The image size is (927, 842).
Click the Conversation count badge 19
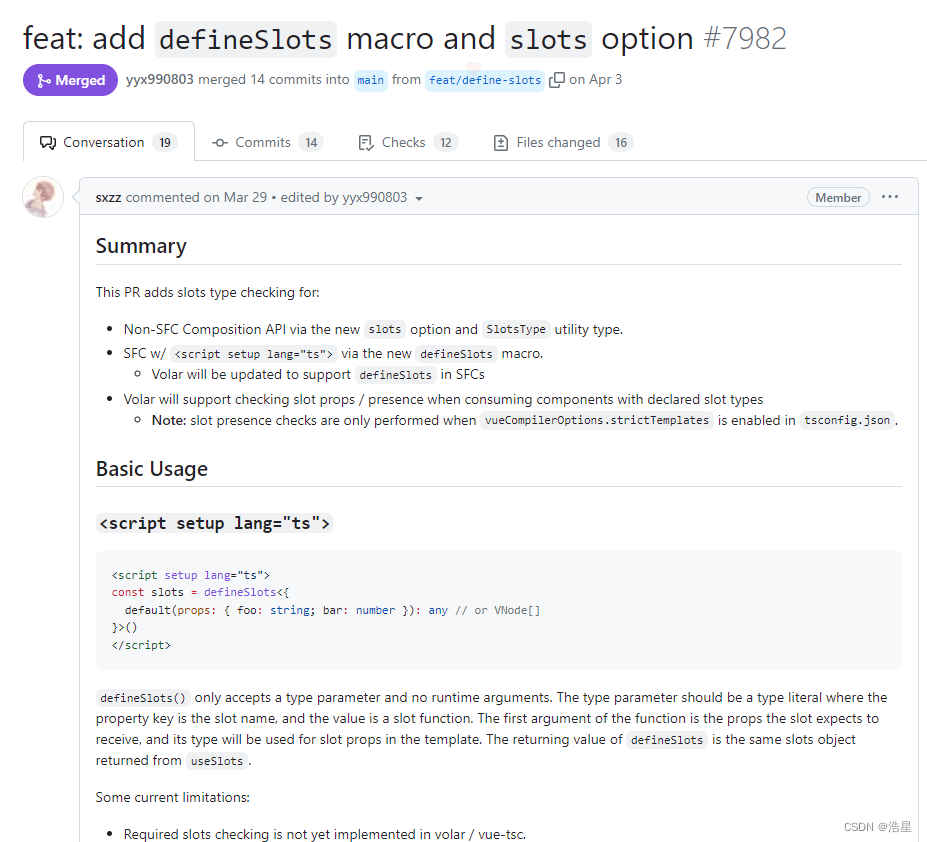click(165, 143)
